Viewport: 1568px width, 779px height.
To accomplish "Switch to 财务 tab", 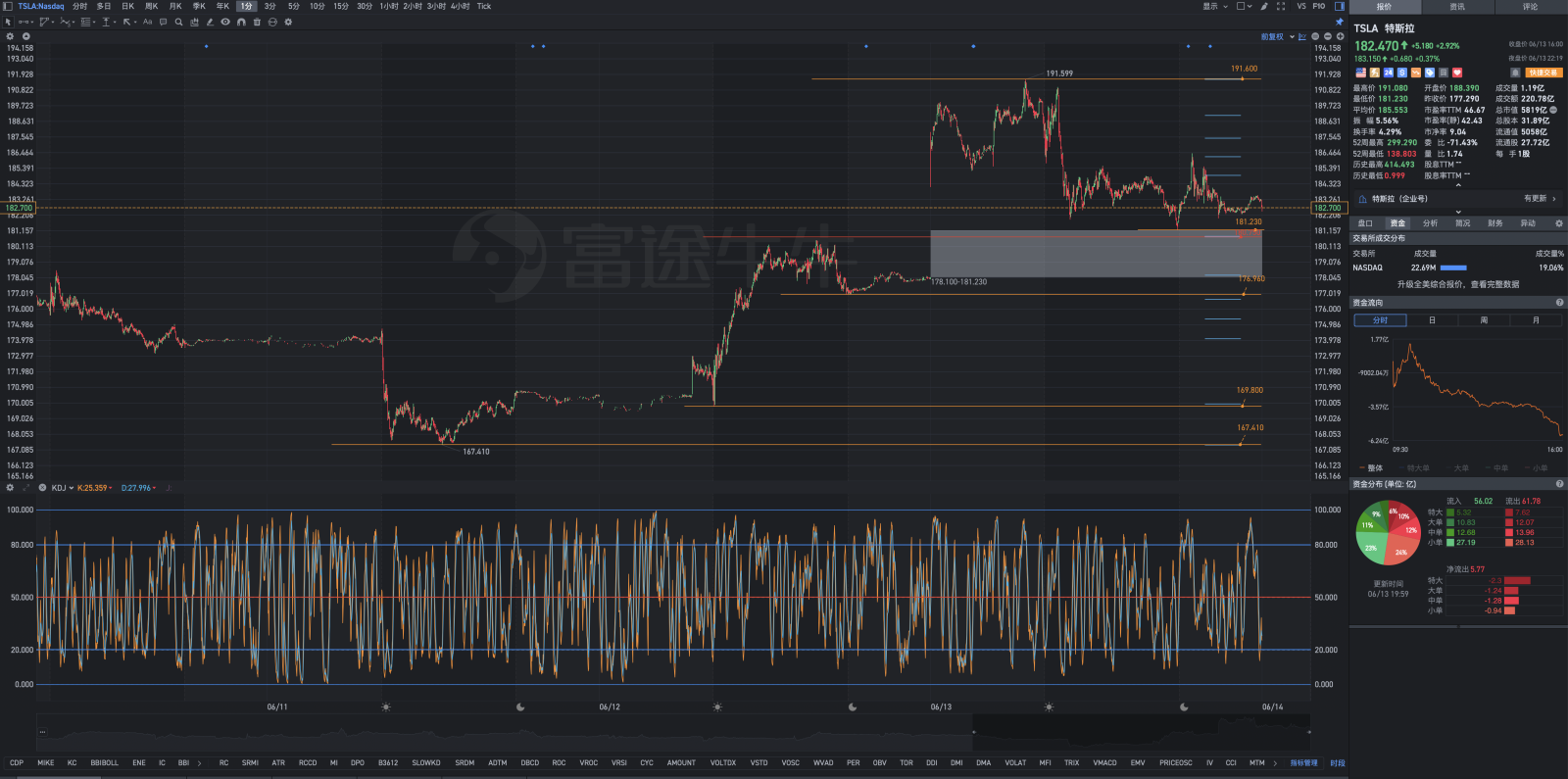I will (x=1494, y=223).
